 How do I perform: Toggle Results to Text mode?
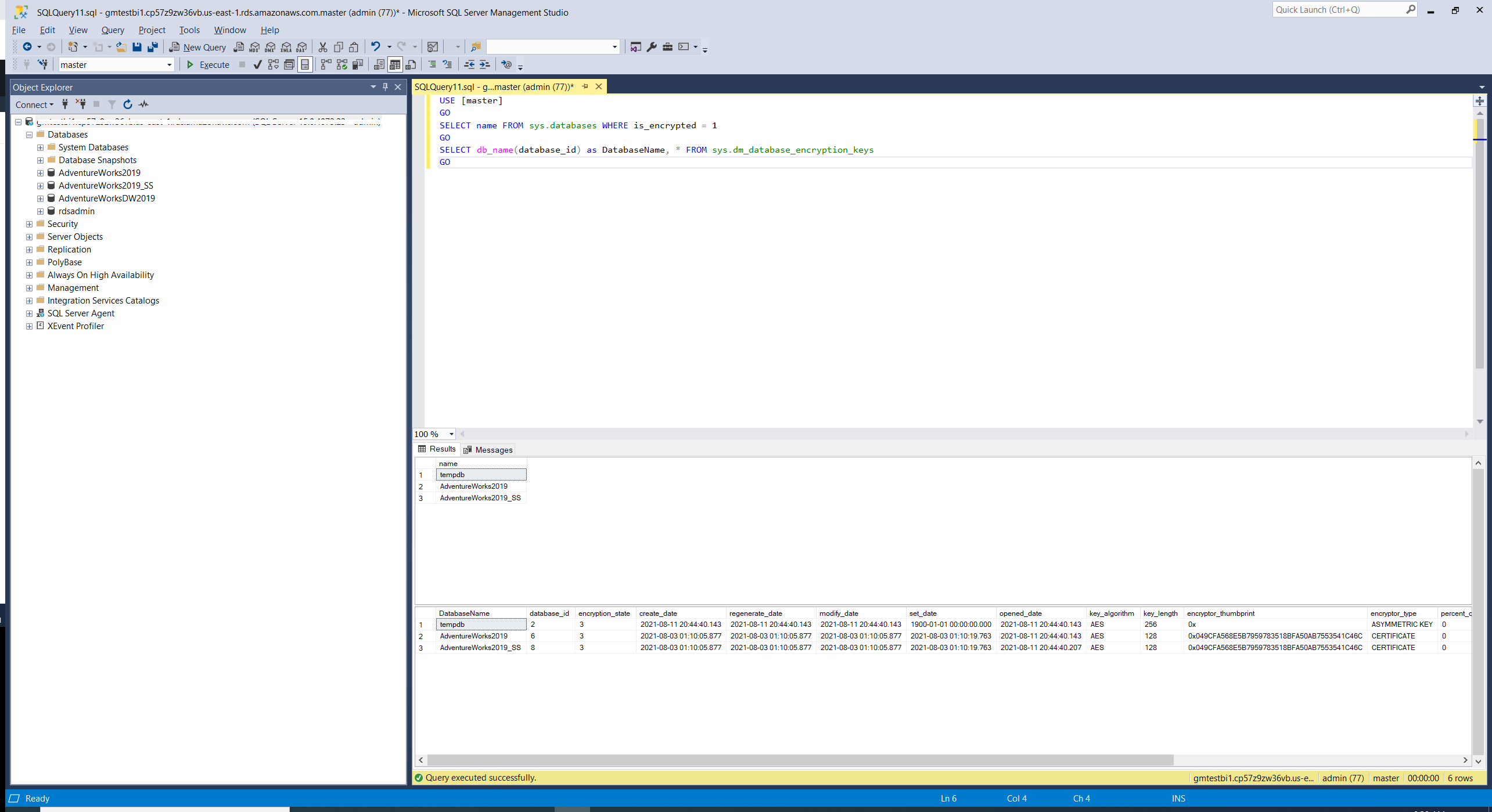pos(379,64)
